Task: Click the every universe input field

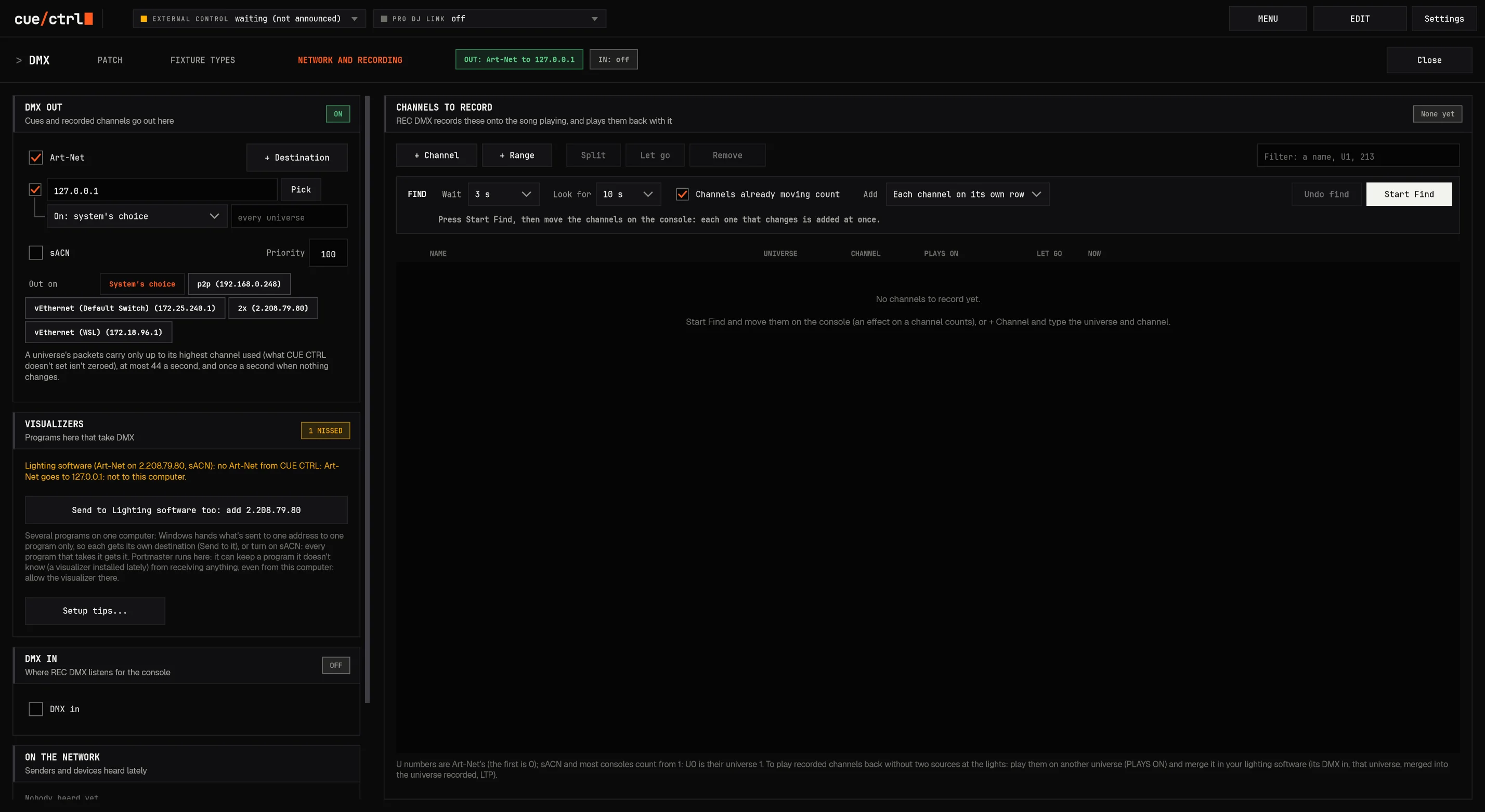Action: 289,217
